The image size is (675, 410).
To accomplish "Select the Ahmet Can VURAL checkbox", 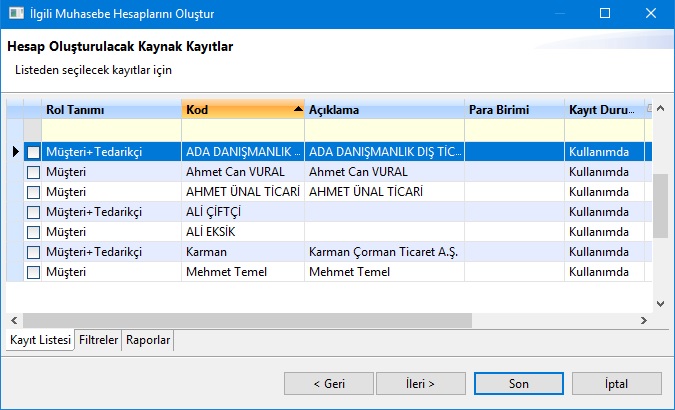I will [34, 172].
